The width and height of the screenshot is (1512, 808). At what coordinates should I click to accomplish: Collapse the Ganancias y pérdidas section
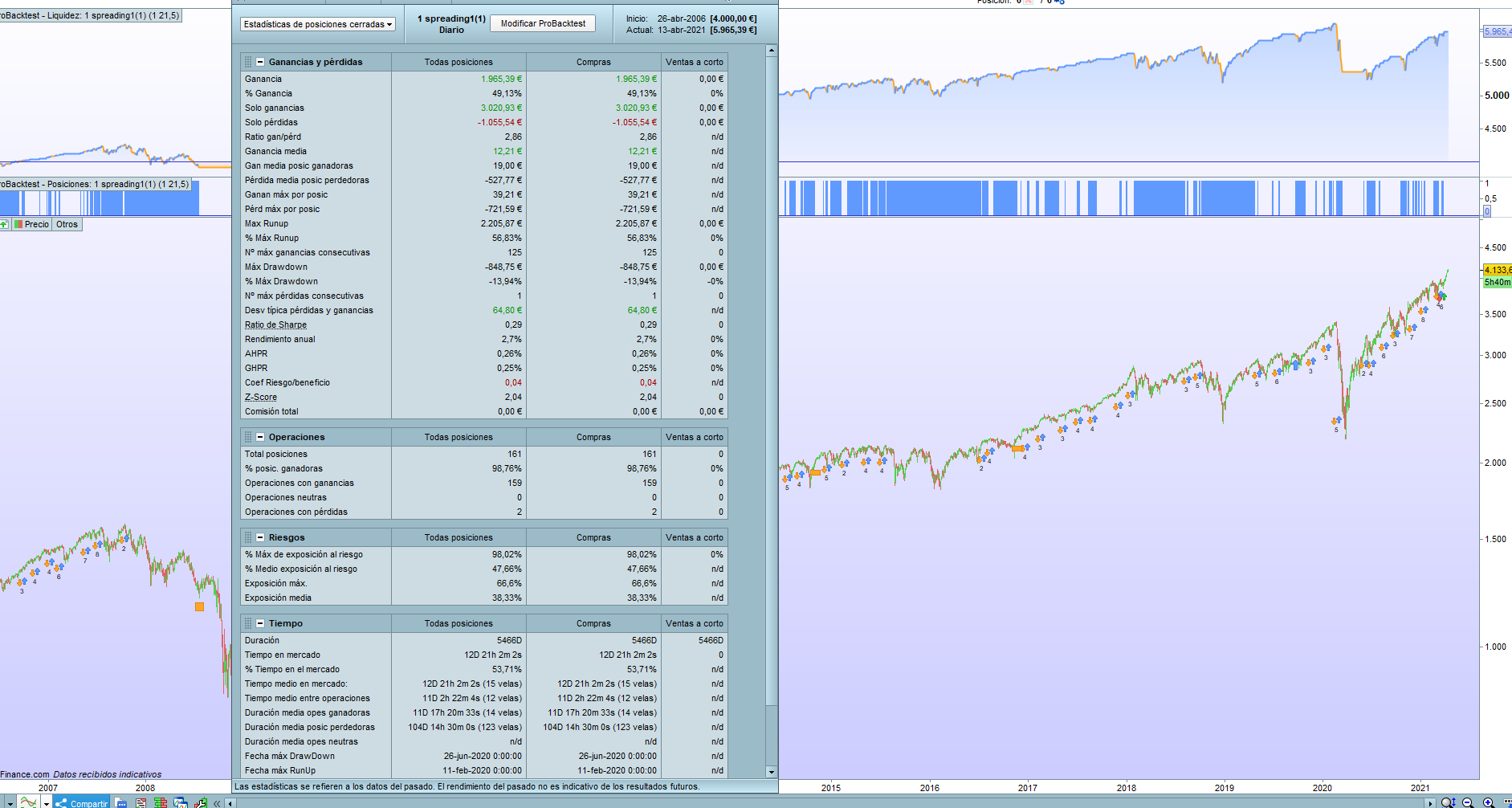(x=260, y=62)
